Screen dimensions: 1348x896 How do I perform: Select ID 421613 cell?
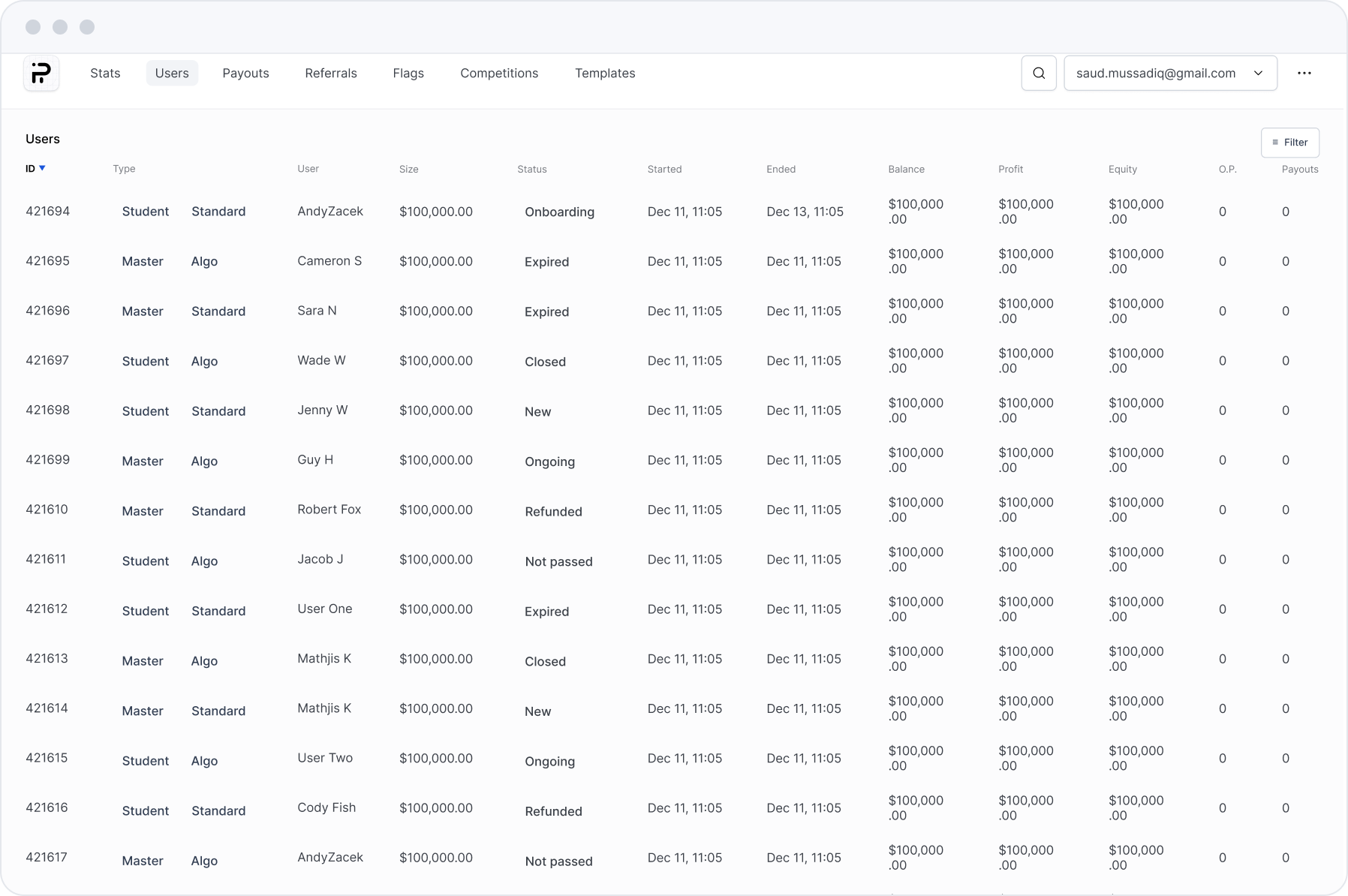[47, 658]
